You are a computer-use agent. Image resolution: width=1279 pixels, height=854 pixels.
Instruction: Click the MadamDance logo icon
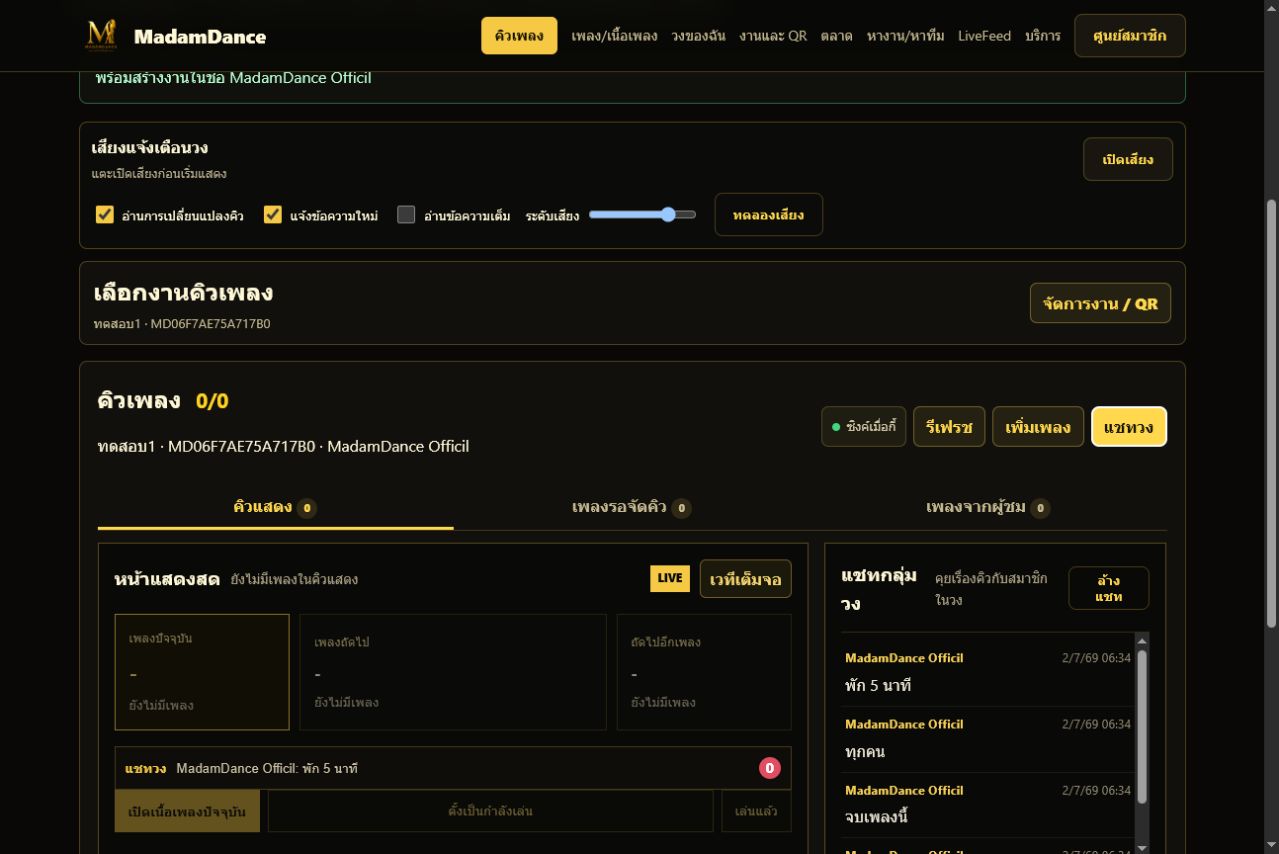pos(101,36)
